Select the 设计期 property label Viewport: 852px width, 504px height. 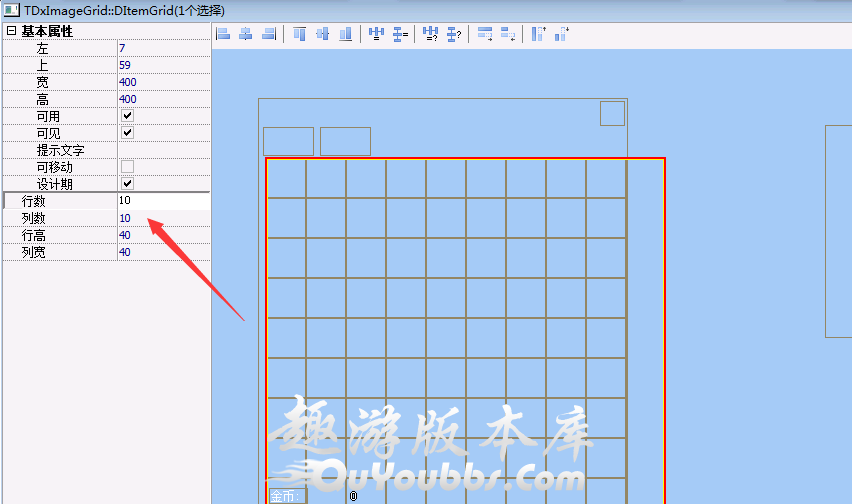point(54,184)
